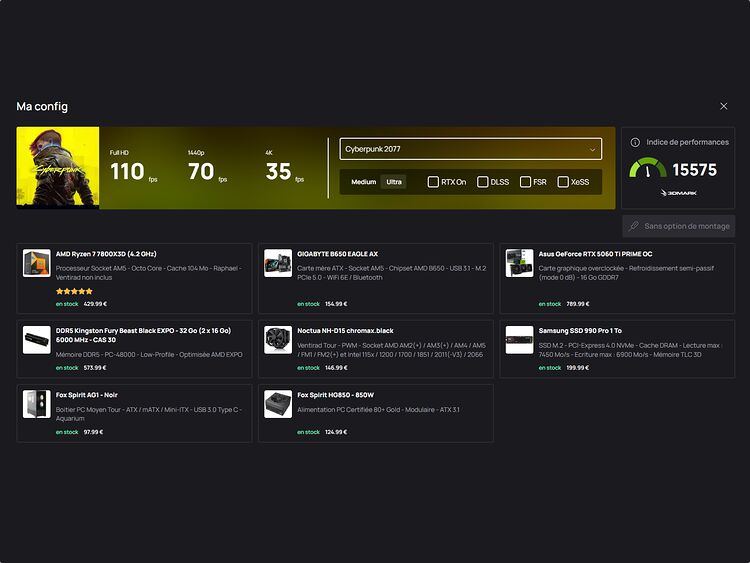
Task: Click the five-star rating on Ryzen card
Action: 74,291
